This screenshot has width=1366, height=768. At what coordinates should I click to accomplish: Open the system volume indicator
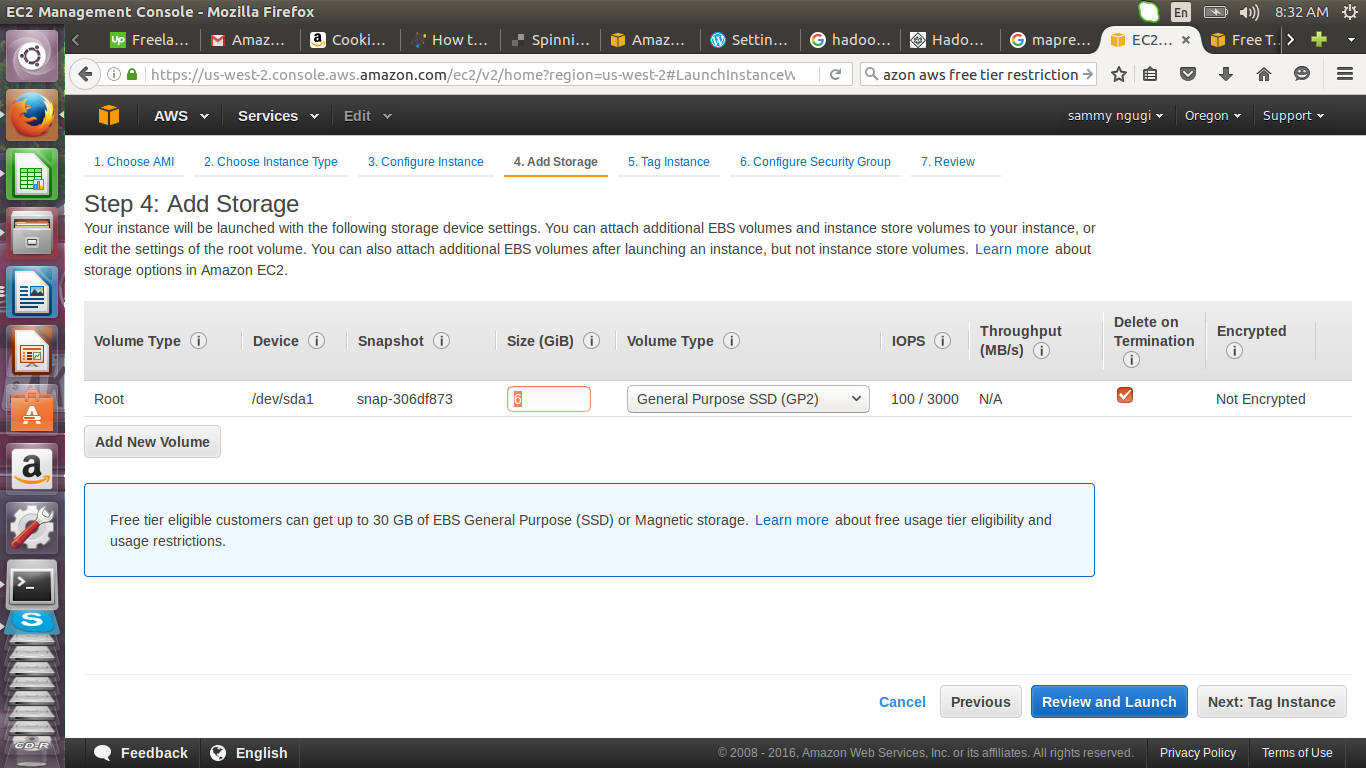1249,12
